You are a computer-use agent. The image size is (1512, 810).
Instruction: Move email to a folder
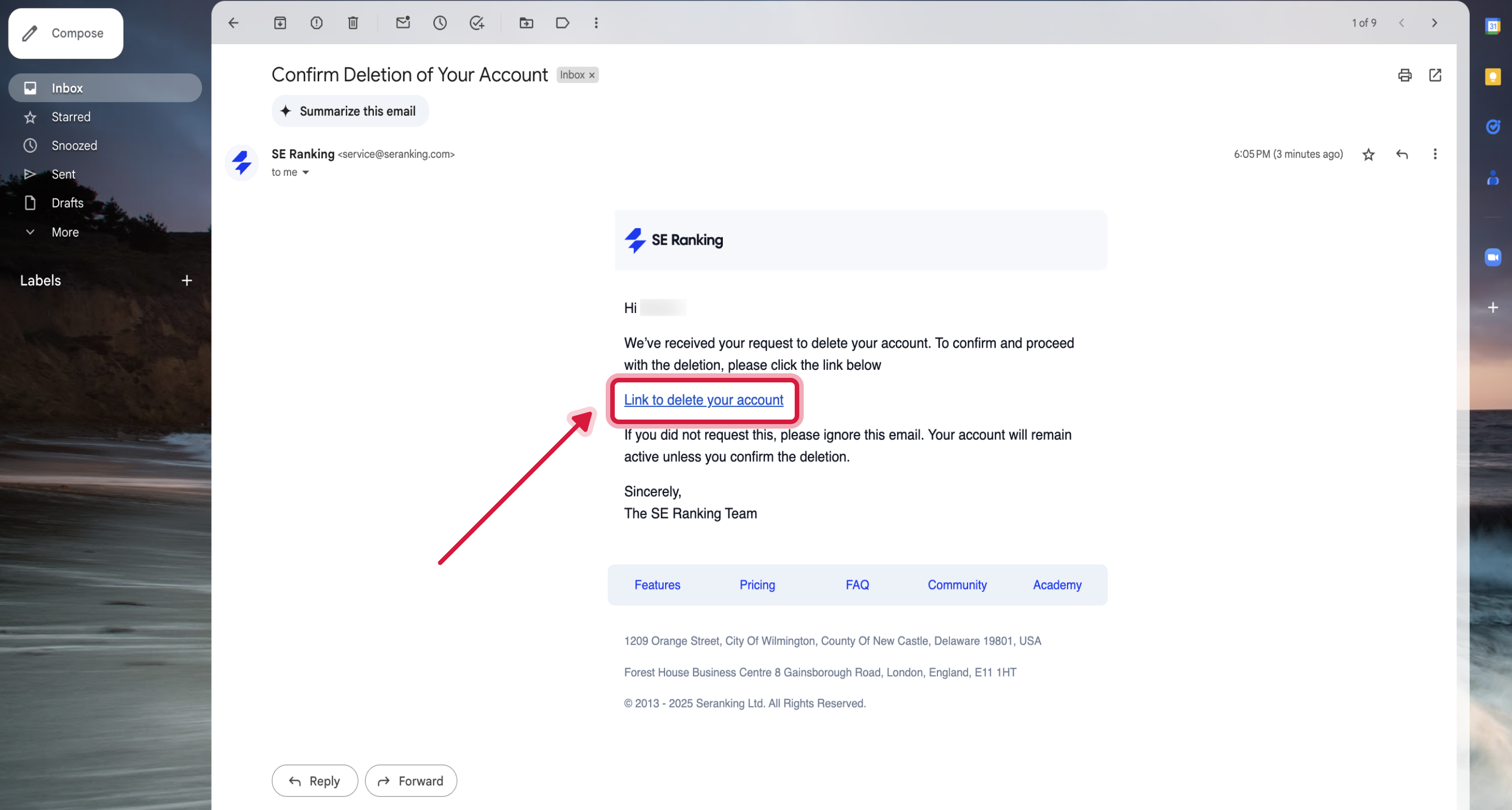coord(526,23)
